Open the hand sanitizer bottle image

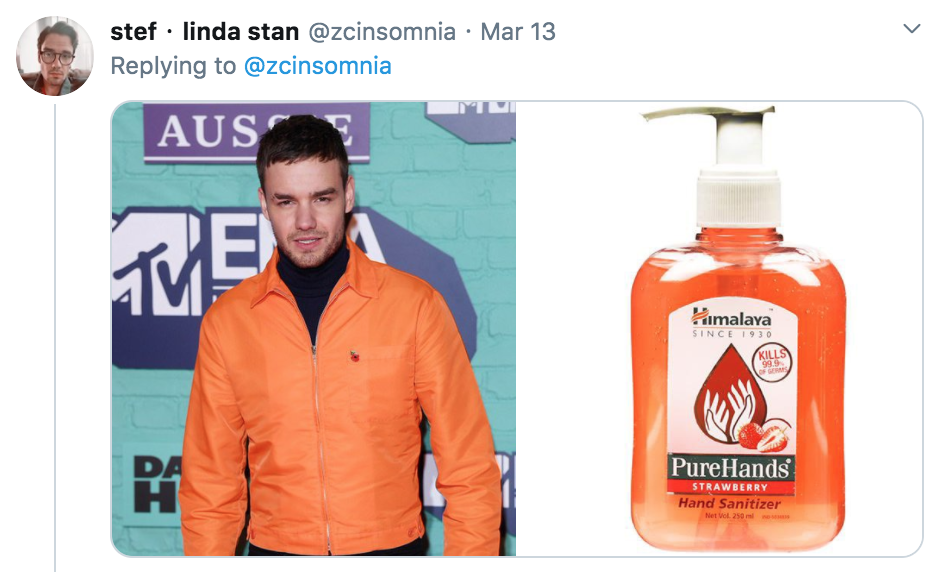(719, 329)
